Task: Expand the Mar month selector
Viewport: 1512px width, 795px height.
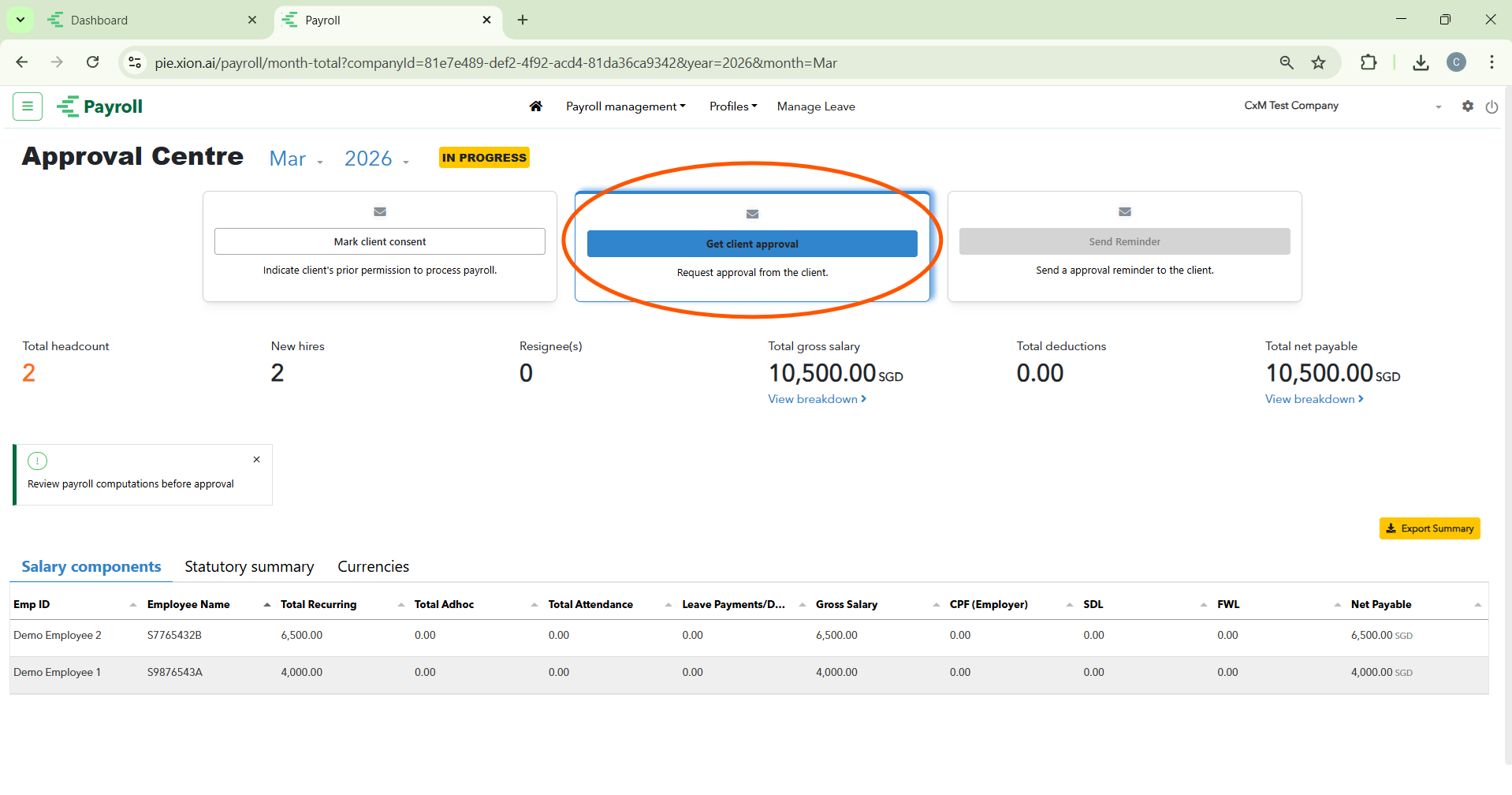Action: (x=296, y=159)
